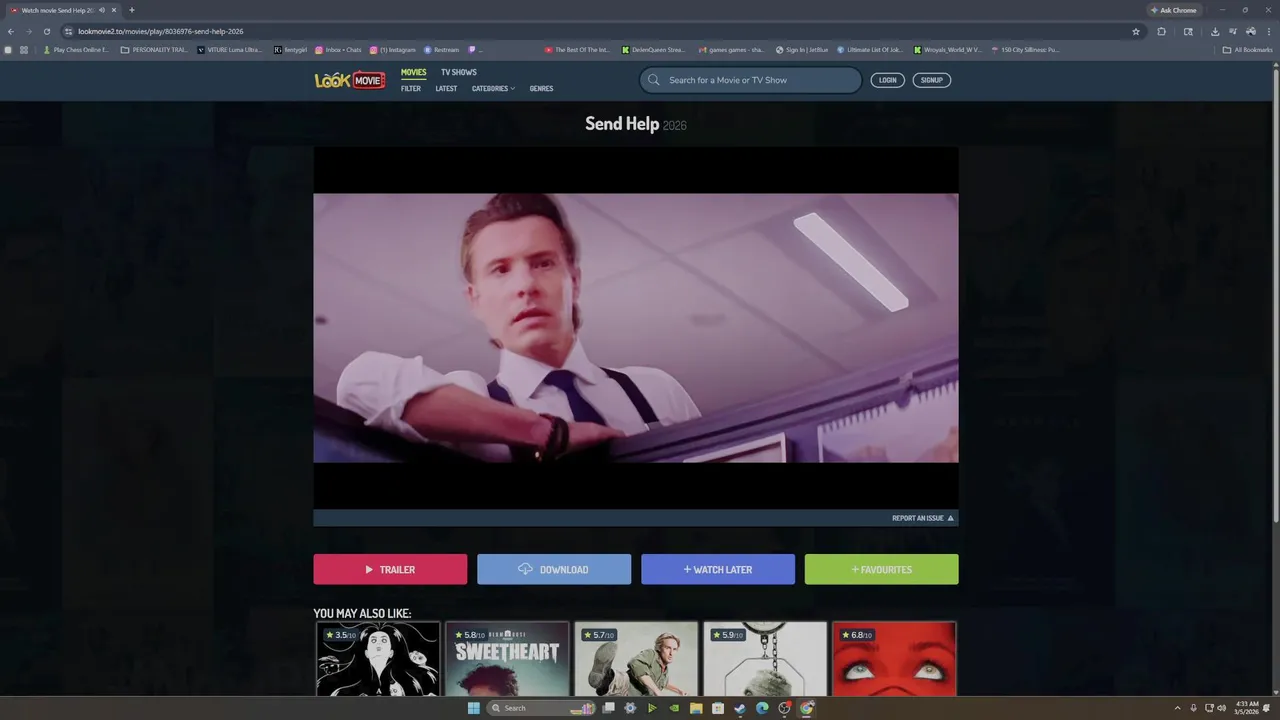Screen dimensions: 1280x720
Task: Go back with the browser back arrow
Action: 11,31
